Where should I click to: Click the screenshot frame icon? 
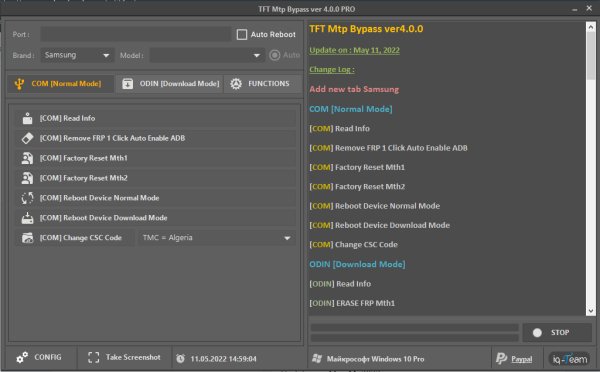click(93, 357)
